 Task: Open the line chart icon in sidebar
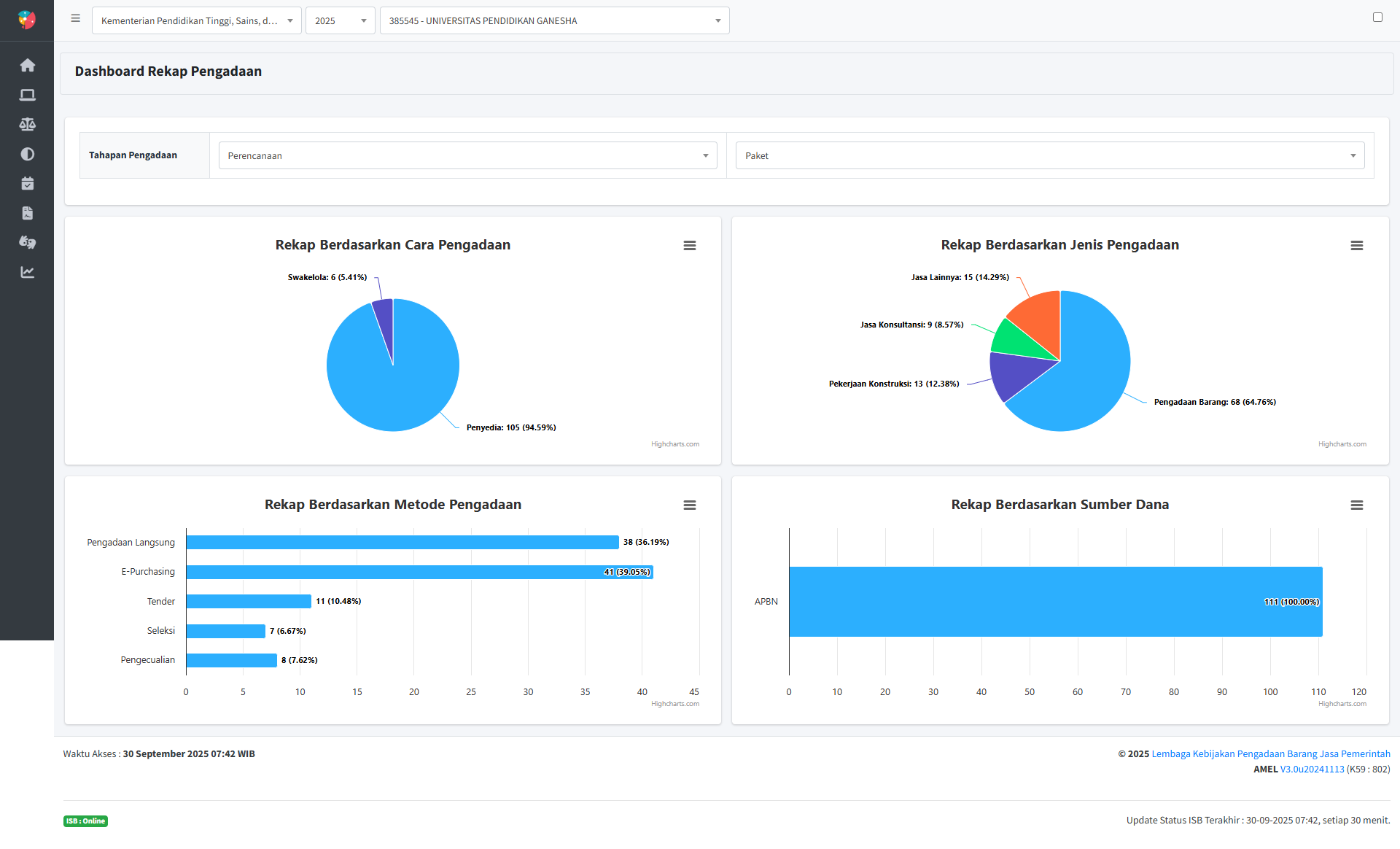pos(27,272)
